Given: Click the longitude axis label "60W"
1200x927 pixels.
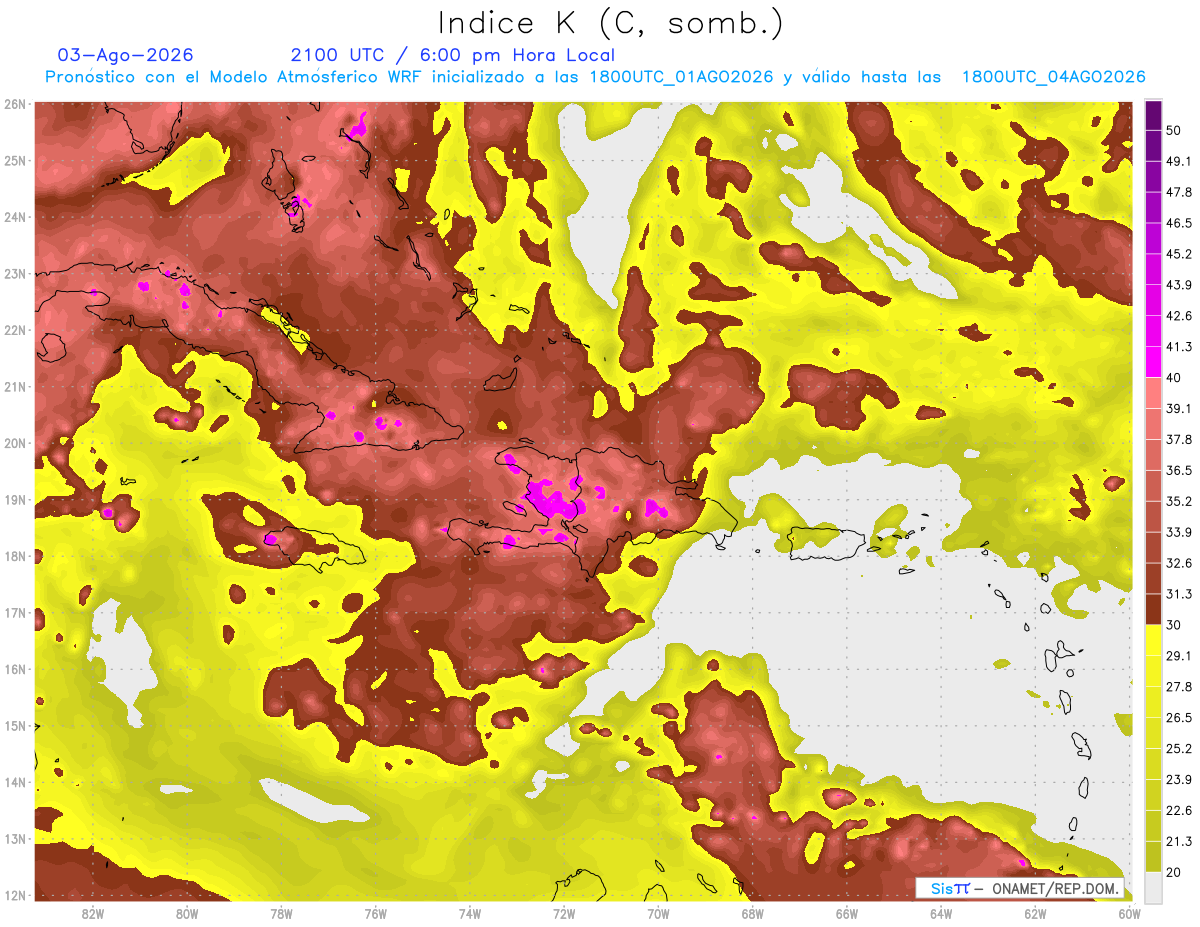Looking at the screenshot, I should coord(1129,913).
